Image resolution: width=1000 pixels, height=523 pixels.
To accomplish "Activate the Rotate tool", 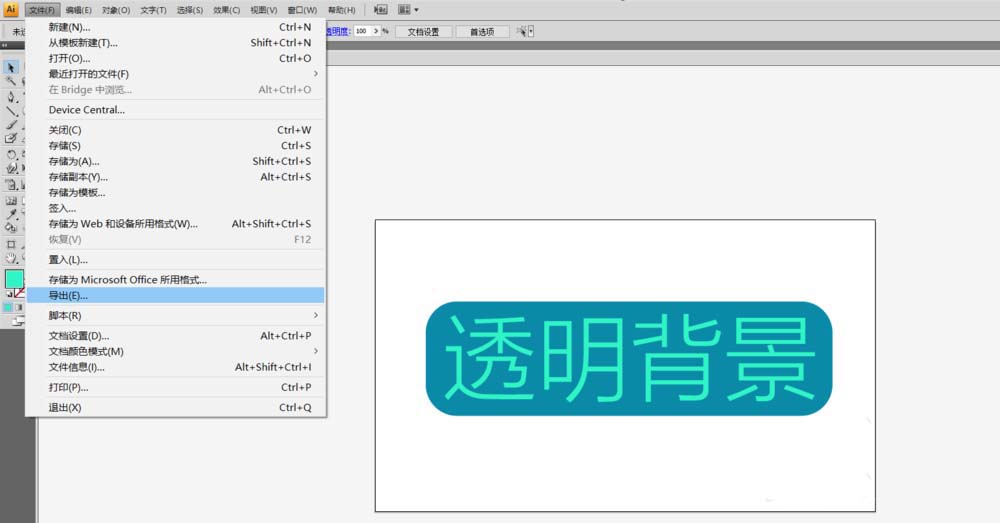I will pyautogui.click(x=11, y=155).
